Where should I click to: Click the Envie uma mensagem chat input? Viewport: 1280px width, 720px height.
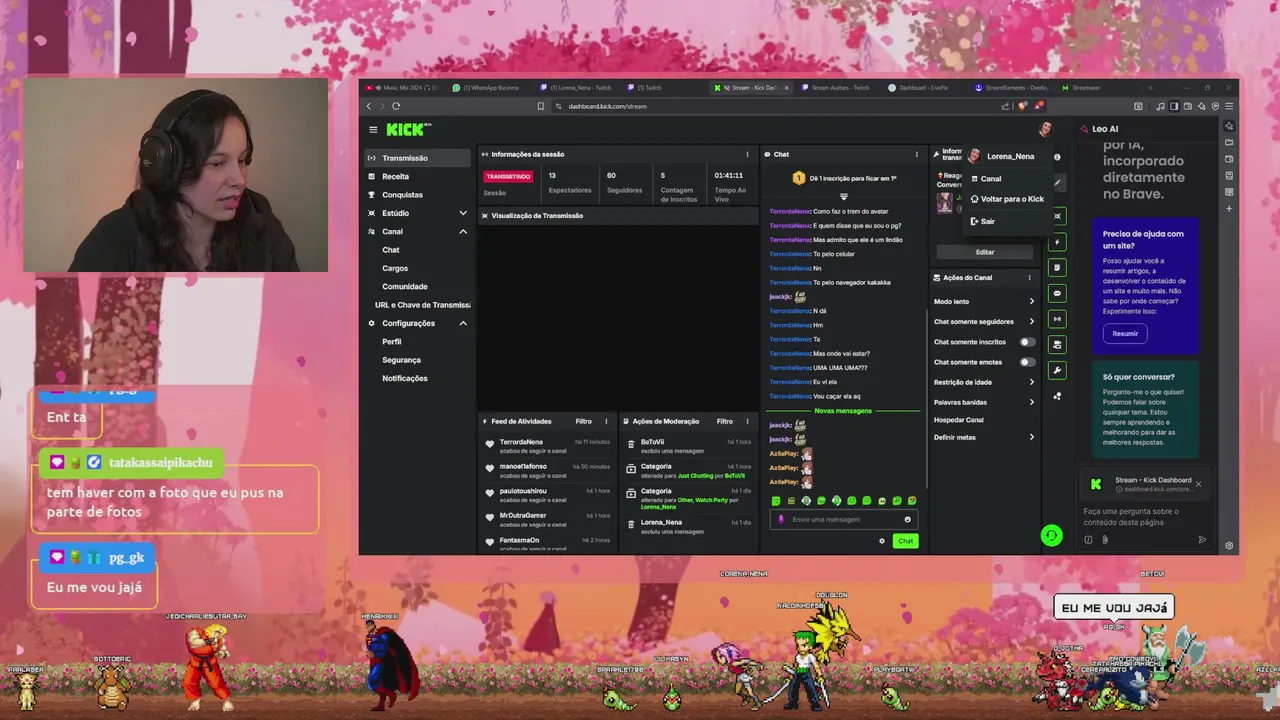pos(844,519)
